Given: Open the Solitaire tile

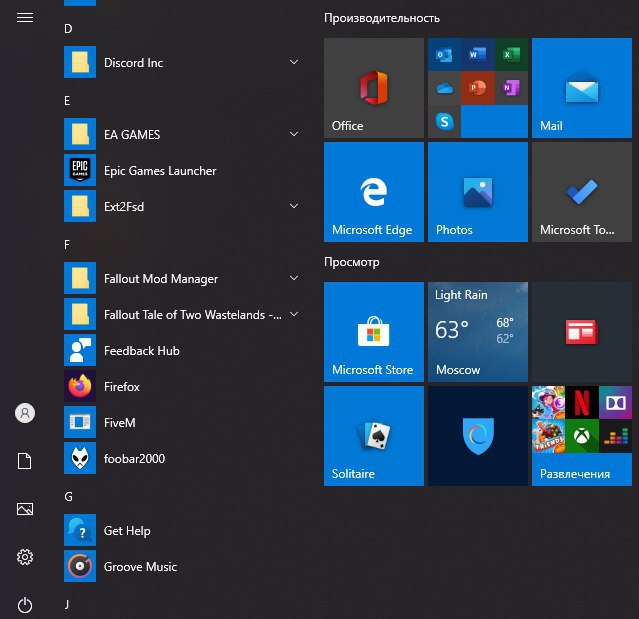Looking at the screenshot, I should 374,436.
